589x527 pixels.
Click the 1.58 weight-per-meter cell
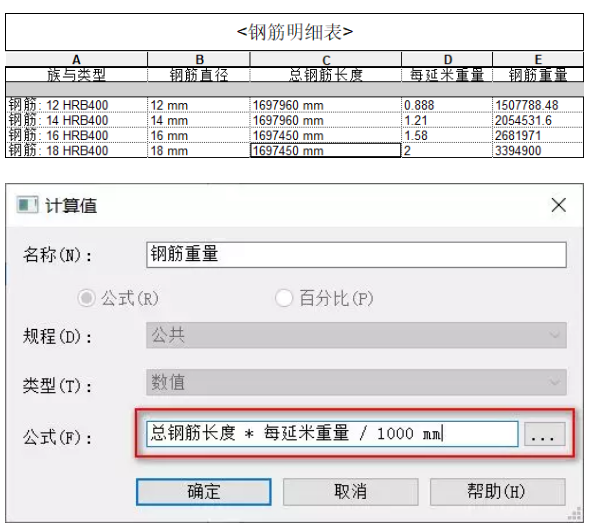coord(447,135)
